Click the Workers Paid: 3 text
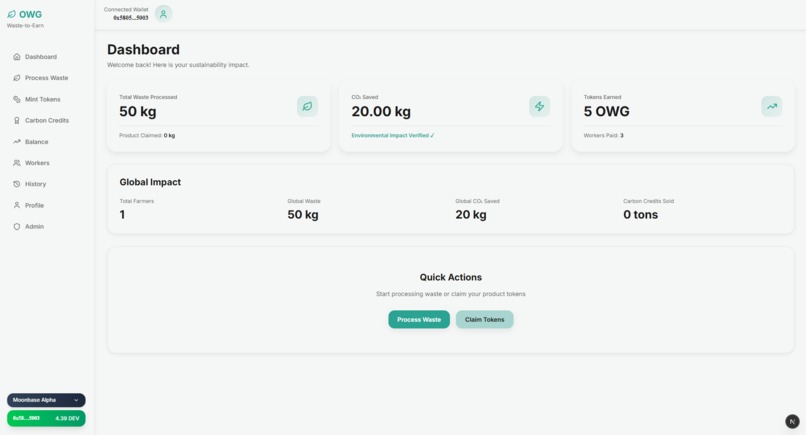This screenshot has width=806, height=435. tap(603, 136)
